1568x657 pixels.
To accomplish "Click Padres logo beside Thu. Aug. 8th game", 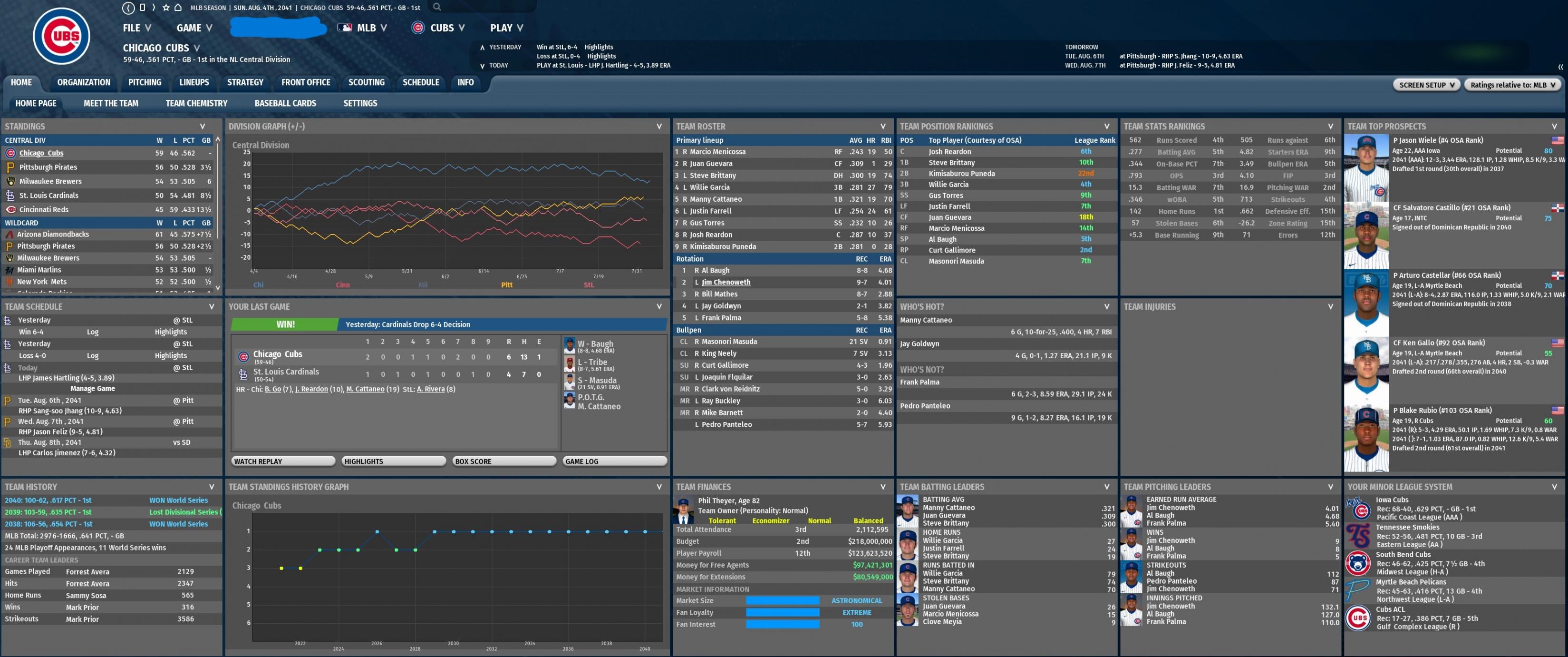I will click(x=7, y=442).
